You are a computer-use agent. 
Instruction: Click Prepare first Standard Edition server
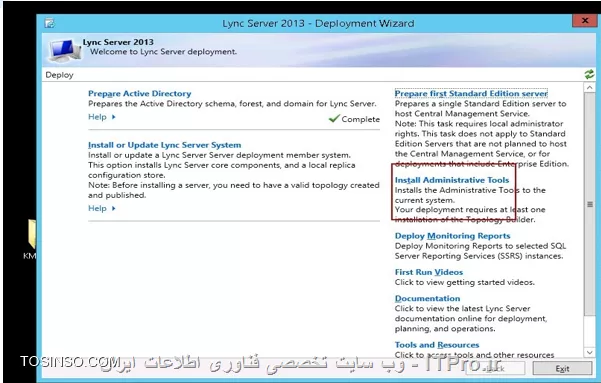471,94
